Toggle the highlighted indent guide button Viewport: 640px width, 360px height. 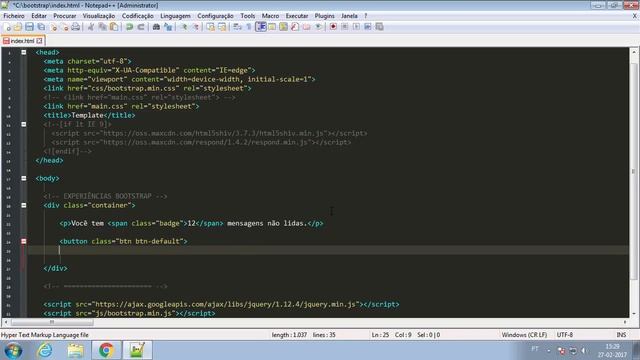[x=260, y=27]
